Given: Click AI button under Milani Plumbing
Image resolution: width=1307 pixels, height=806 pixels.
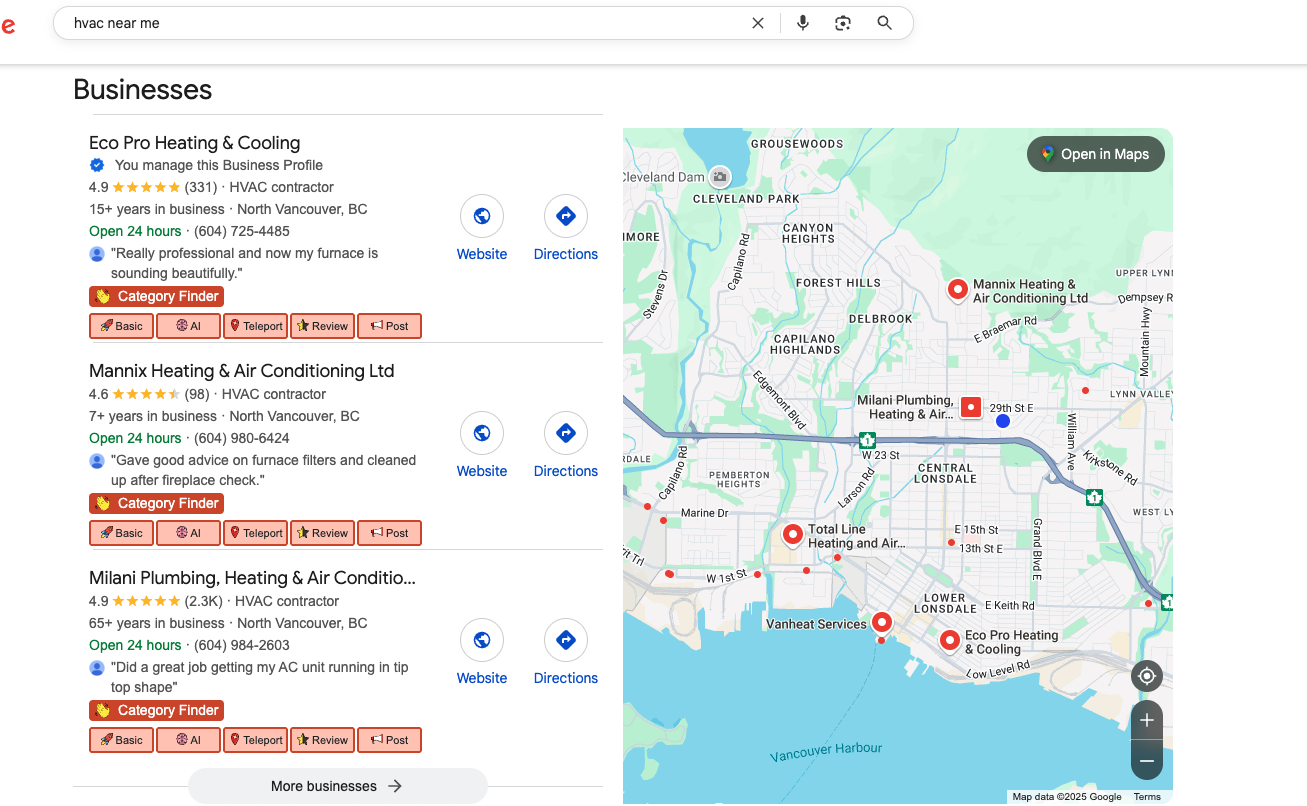Looking at the screenshot, I should pyautogui.click(x=188, y=740).
